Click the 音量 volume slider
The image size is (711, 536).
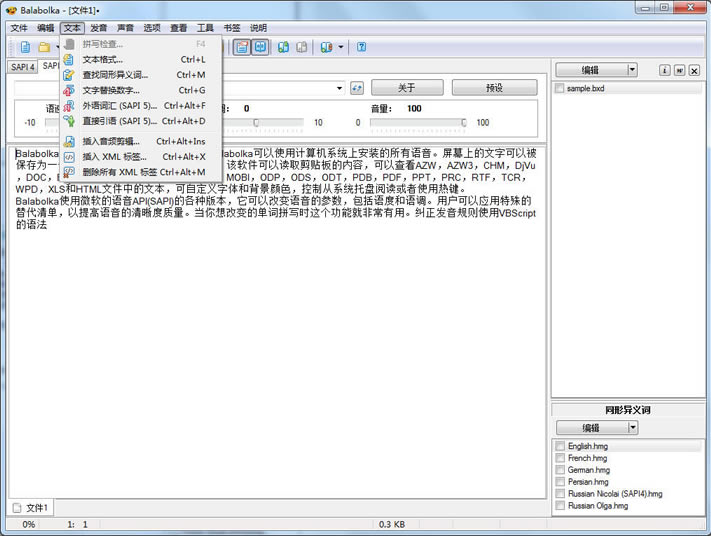pyautogui.click(x=420, y=122)
